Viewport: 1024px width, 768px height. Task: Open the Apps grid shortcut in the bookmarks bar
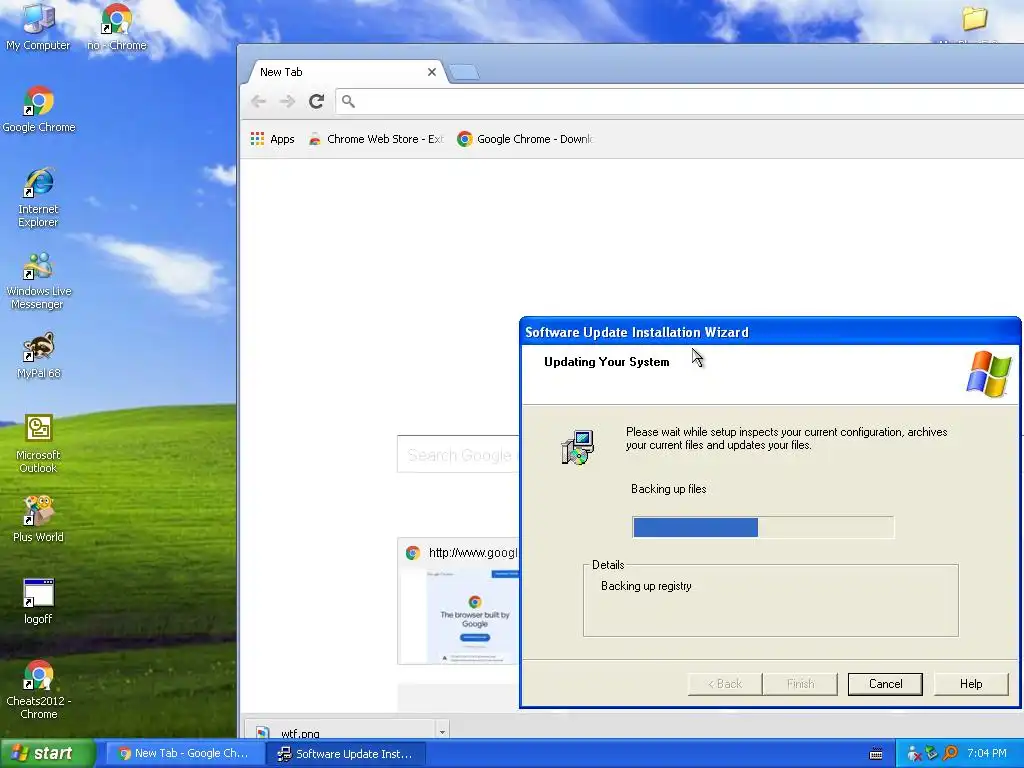point(272,138)
